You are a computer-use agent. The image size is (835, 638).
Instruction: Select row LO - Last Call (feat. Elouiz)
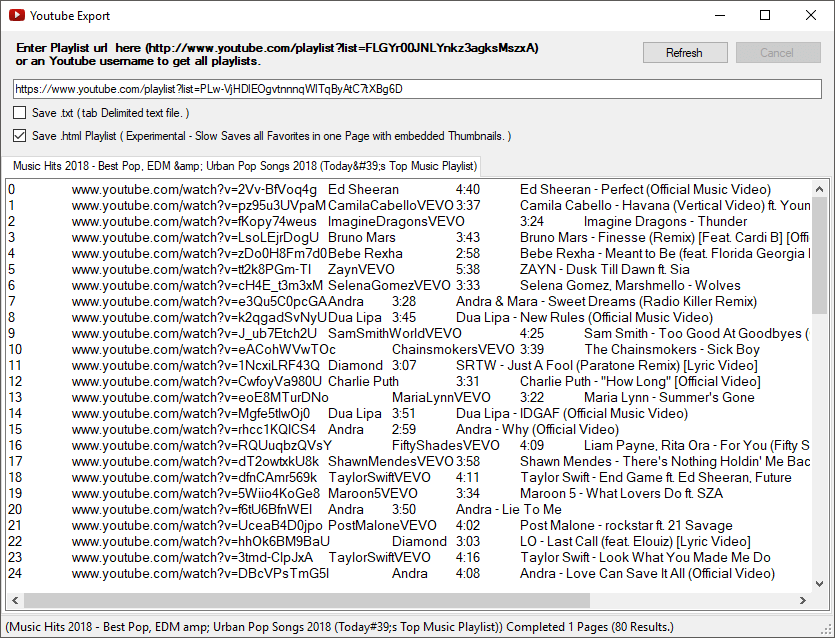point(409,541)
